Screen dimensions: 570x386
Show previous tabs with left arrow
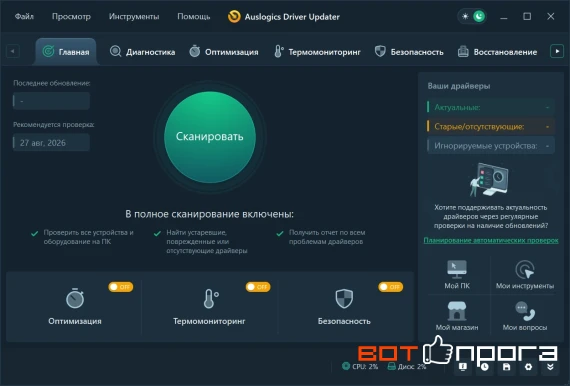[13, 52]
